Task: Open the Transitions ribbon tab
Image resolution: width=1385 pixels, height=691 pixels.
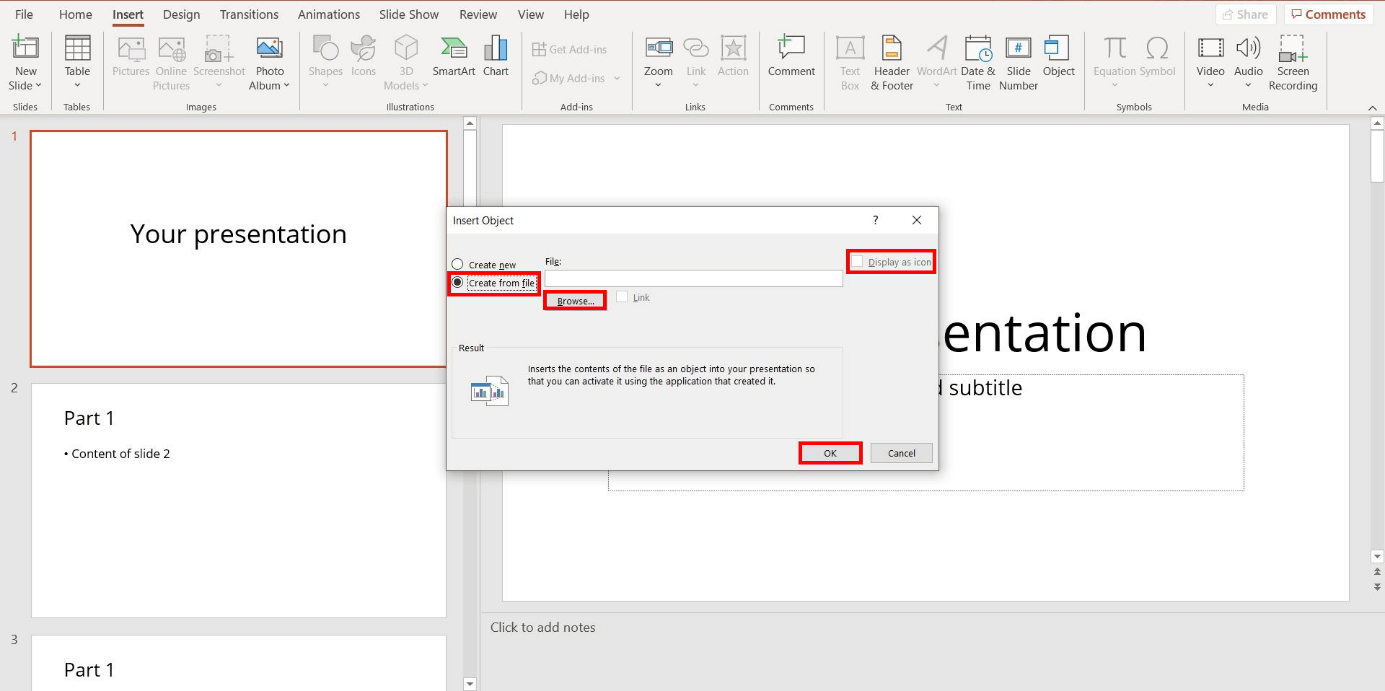Action: [x=249, y=15]
